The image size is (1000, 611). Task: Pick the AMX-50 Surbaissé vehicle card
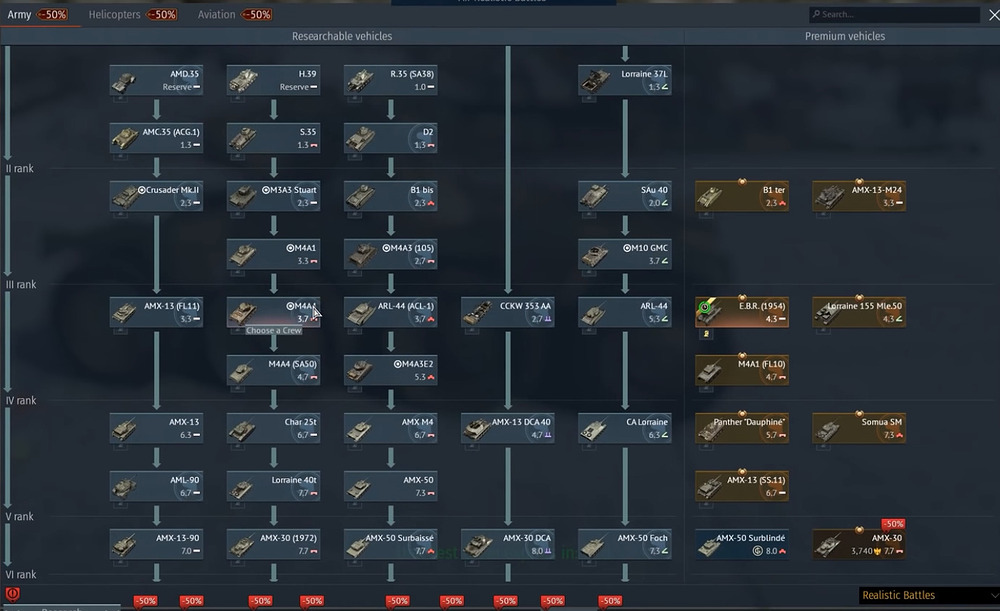(x=390, y=544)
